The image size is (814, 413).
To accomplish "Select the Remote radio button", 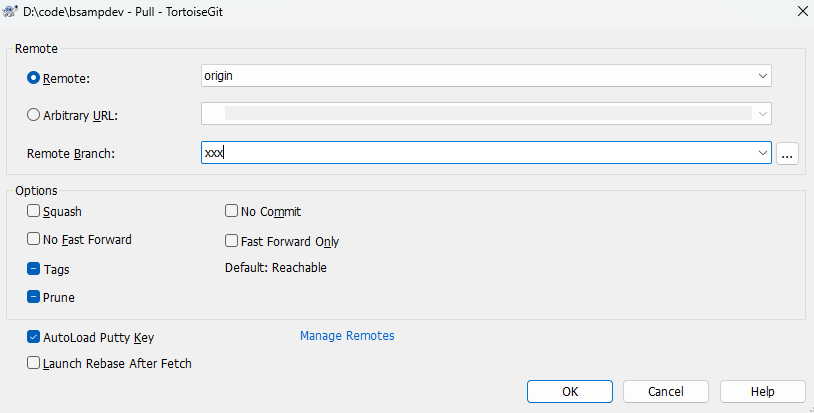I will click(33, 78).
